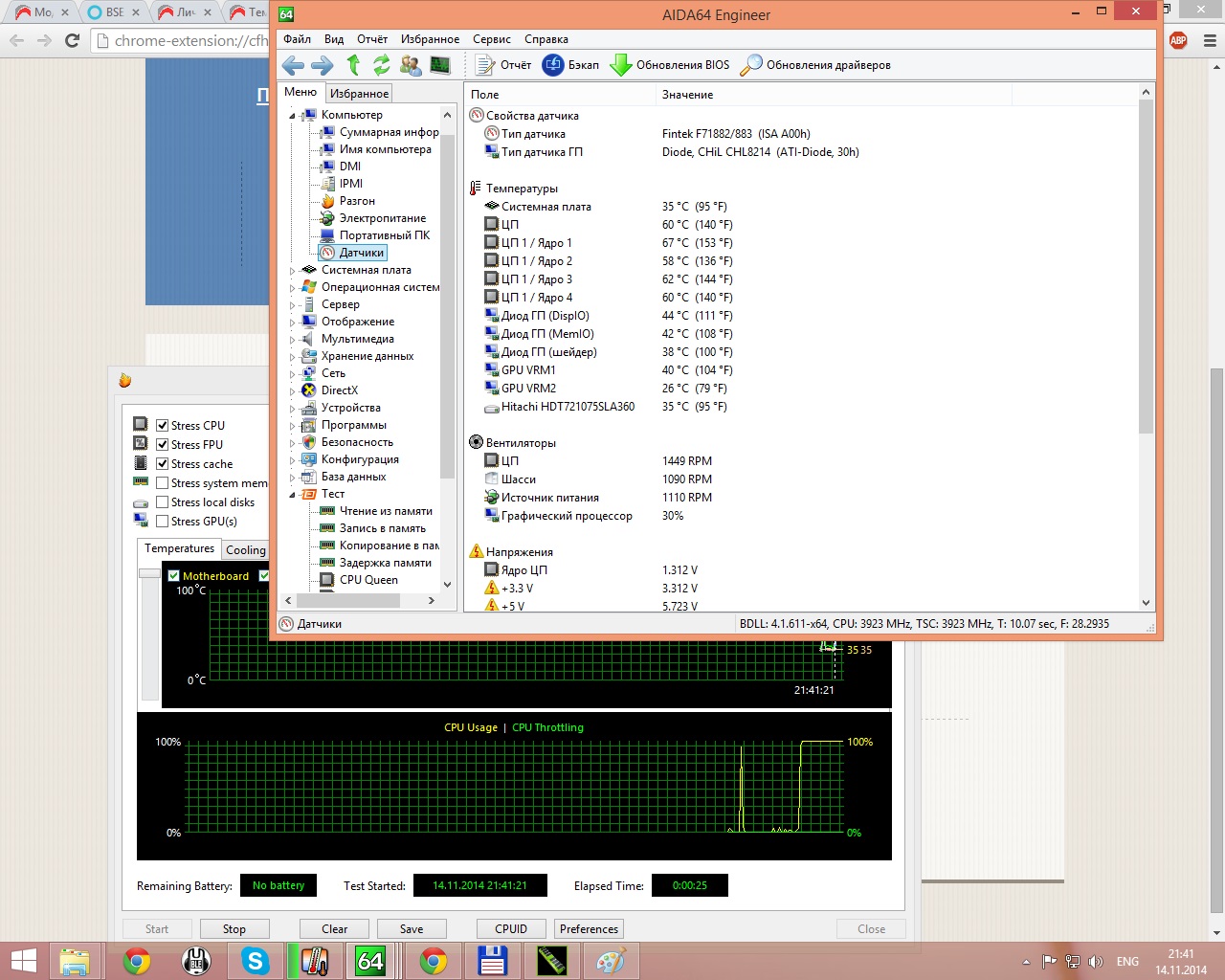The image size is (1225, 980).
Task: Open the CPUID button
Action: (x=511, y=929)
